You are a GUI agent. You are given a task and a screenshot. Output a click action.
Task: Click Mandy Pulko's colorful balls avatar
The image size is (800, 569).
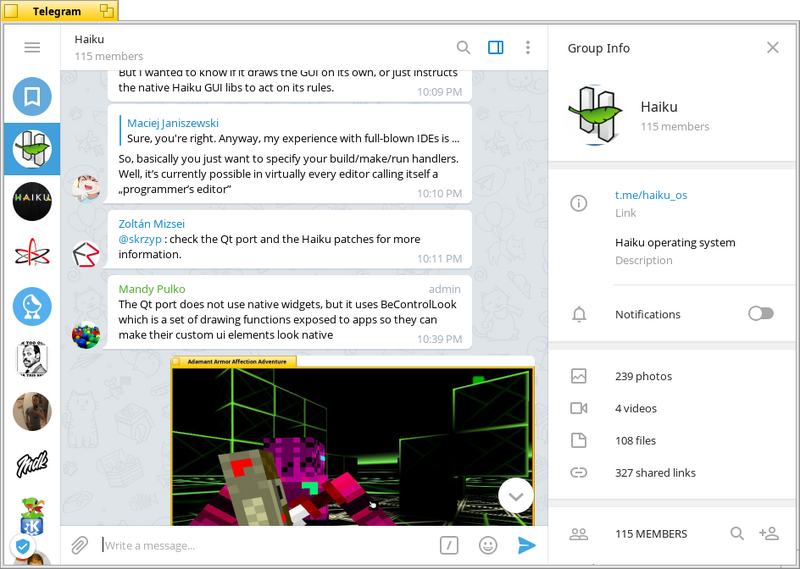[x=86, y=335]
